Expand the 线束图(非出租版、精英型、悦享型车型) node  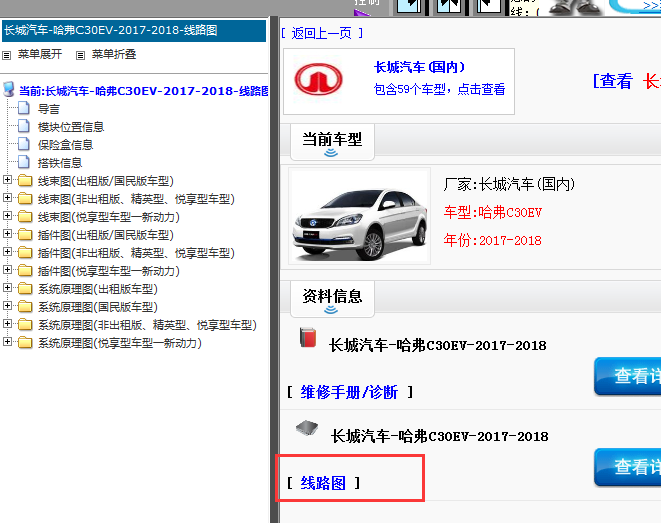(x=7, y=197)
